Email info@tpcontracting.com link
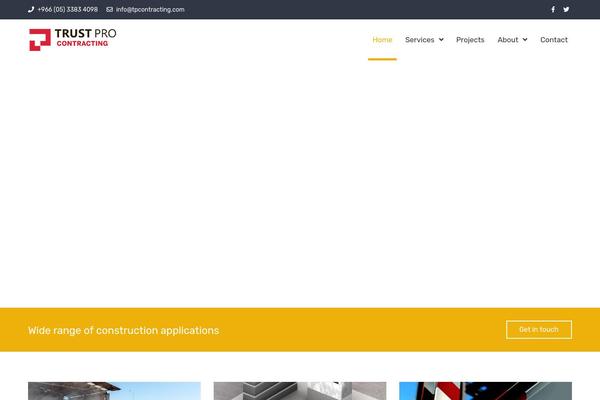Viewport: 600px width, 400px height. (x=150, y=10)
